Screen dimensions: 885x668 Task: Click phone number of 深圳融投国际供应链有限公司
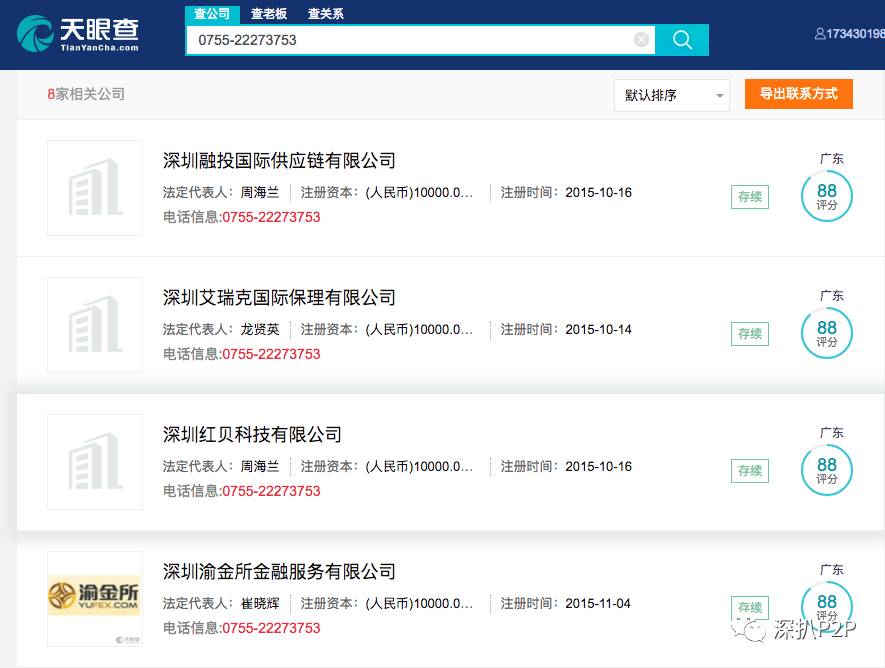(x=271, y=217)
